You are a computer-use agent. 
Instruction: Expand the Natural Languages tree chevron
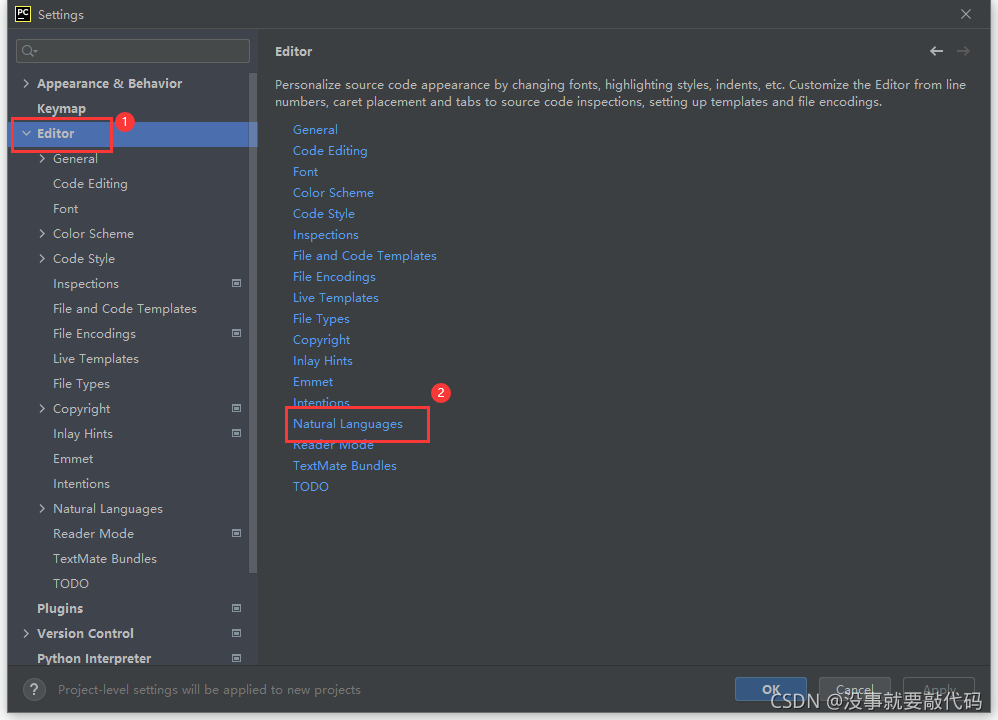(42, 509)
